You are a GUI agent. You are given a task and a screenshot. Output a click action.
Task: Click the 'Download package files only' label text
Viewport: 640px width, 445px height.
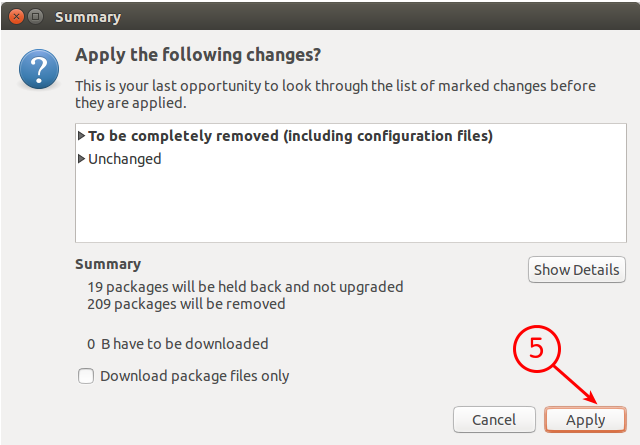(x=195, y=376)
